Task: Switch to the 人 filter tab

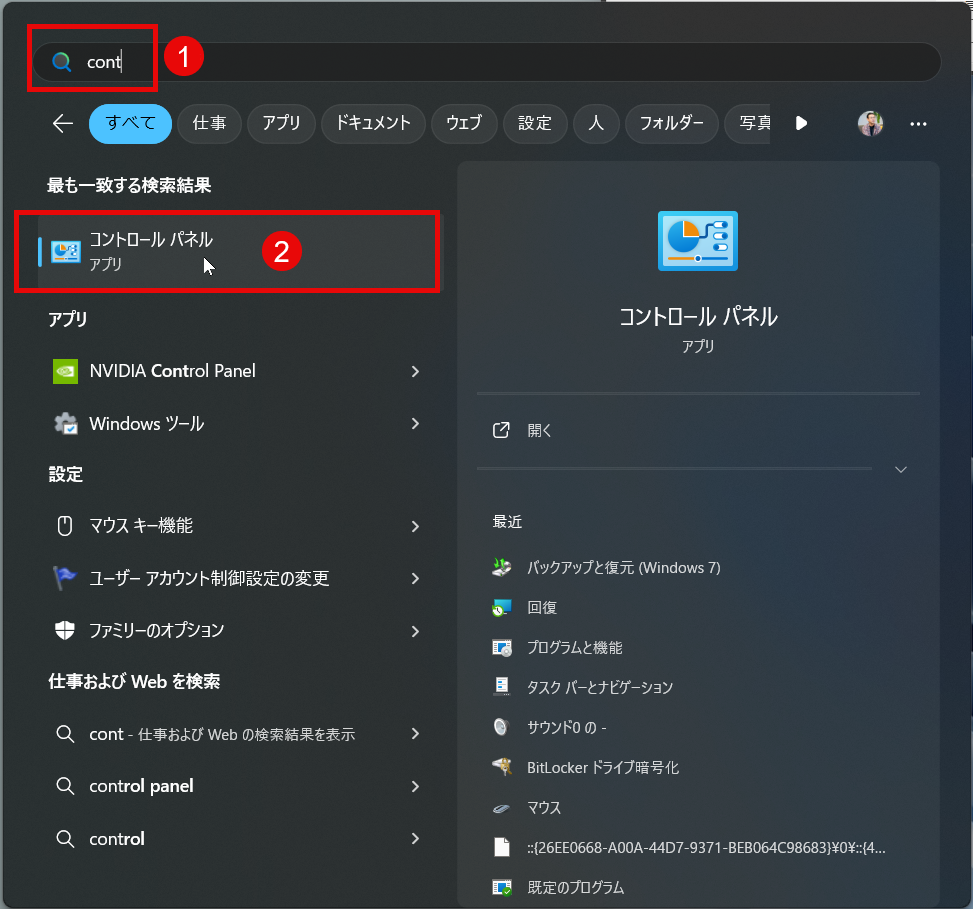Action: coord(596,123)
